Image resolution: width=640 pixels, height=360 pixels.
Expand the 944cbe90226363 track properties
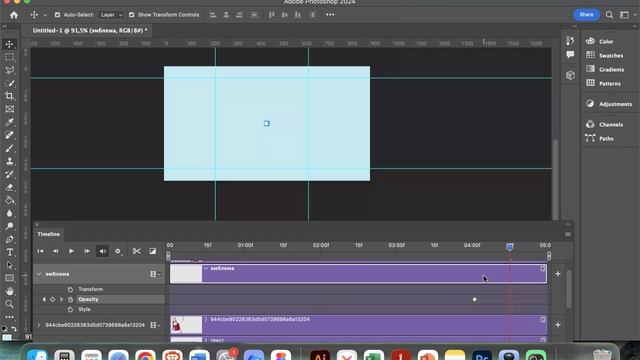pyautogui.click(x=39, y=325)
